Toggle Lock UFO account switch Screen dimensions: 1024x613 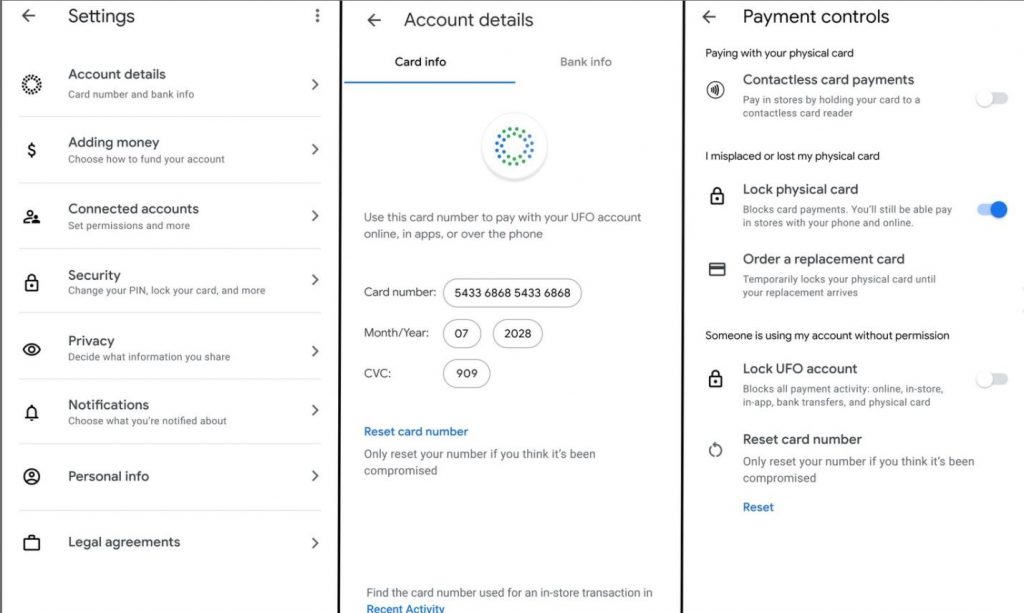point(991,379)
